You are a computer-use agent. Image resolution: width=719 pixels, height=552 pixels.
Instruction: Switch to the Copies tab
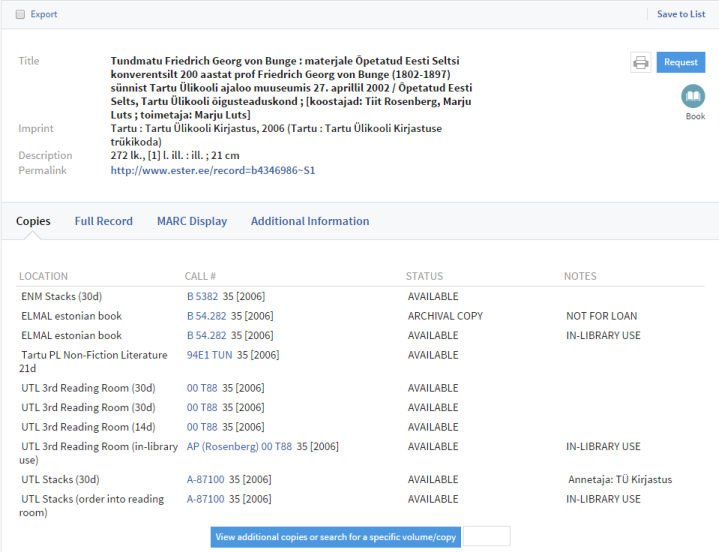[33, 221]
